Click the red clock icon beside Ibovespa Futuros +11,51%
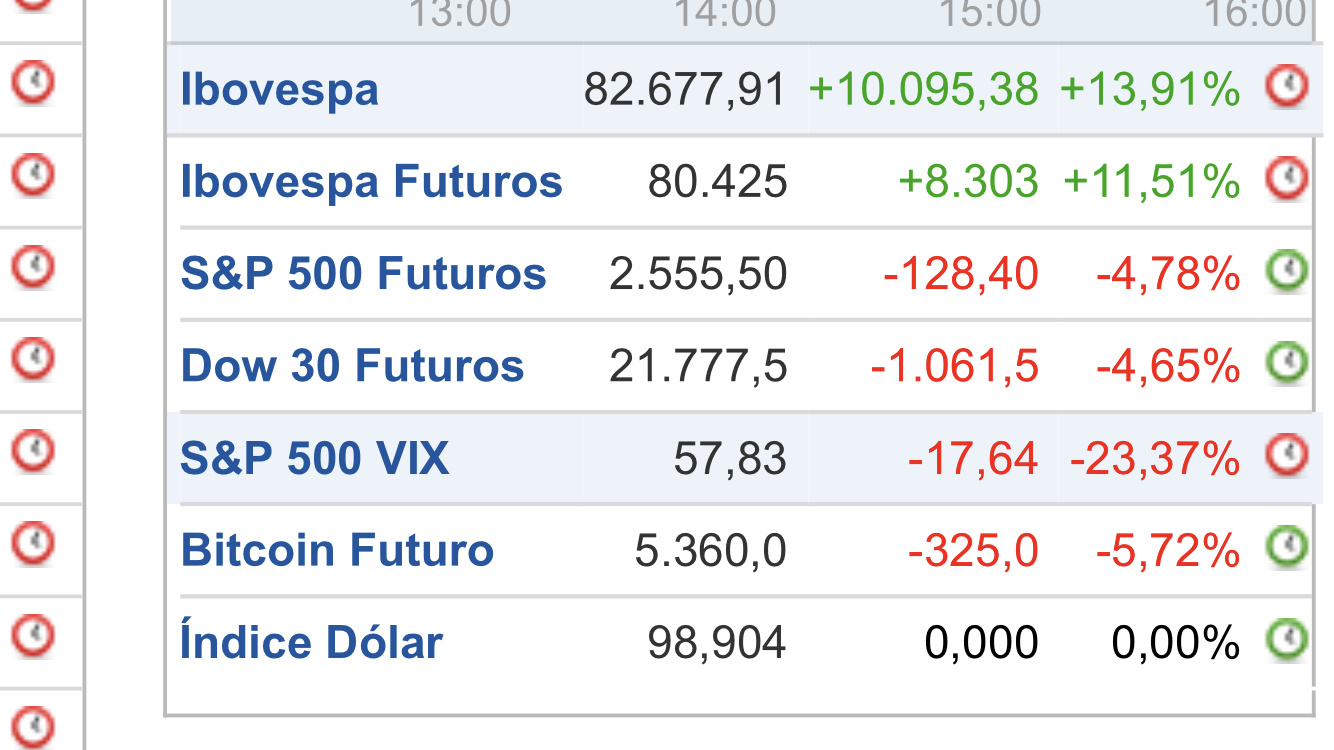The image size is (1334, 750). (1287, 179)
